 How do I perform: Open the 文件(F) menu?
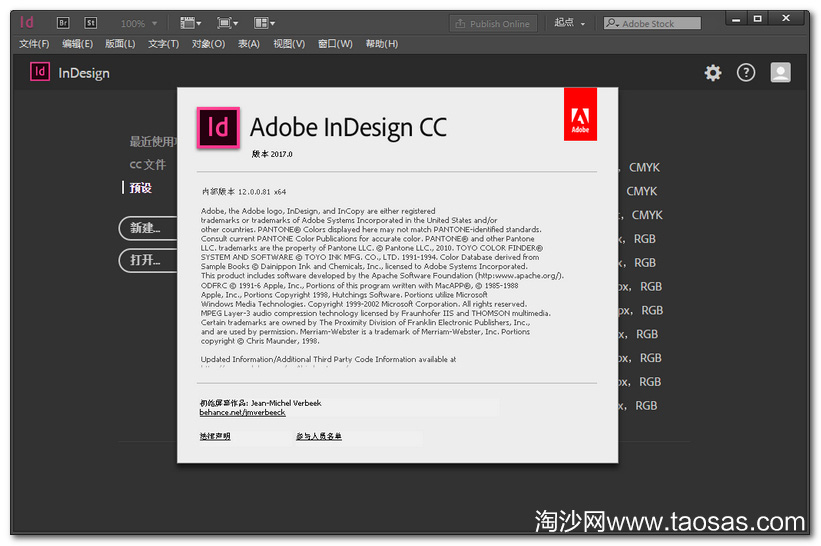34,44
